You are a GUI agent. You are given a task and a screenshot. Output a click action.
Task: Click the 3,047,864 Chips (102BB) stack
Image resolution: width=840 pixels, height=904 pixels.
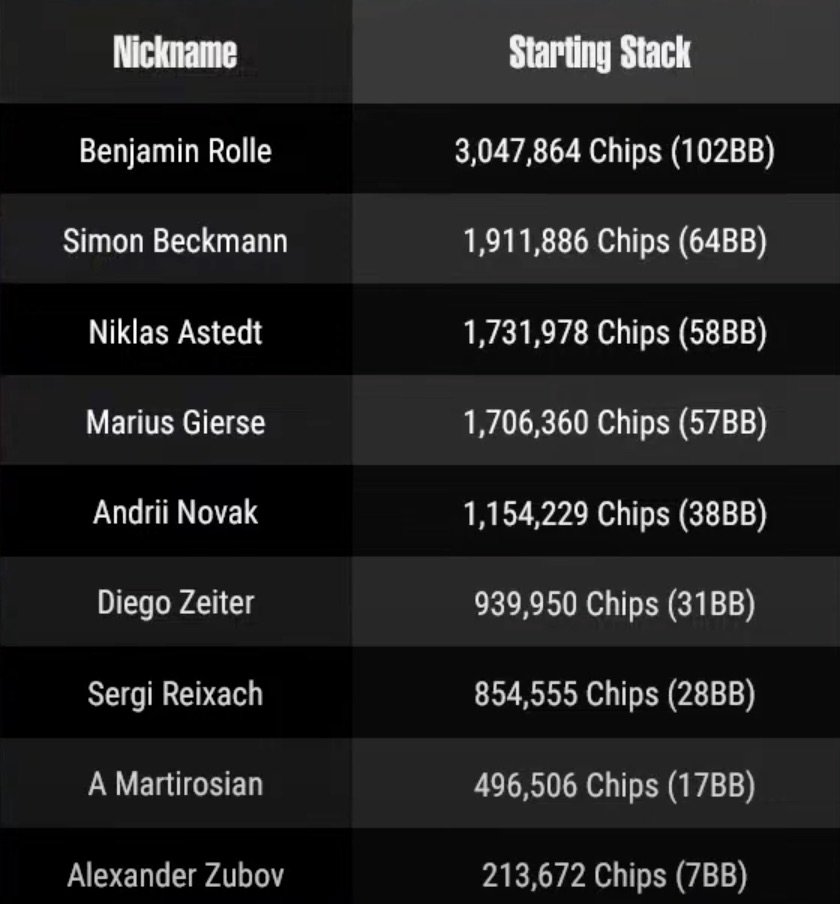tap(614, 151)
